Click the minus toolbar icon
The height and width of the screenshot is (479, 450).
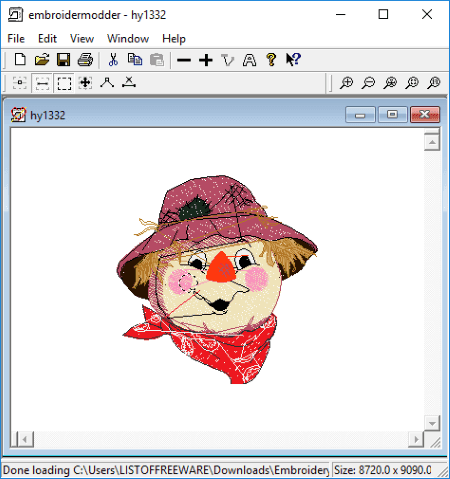[184, 60]
